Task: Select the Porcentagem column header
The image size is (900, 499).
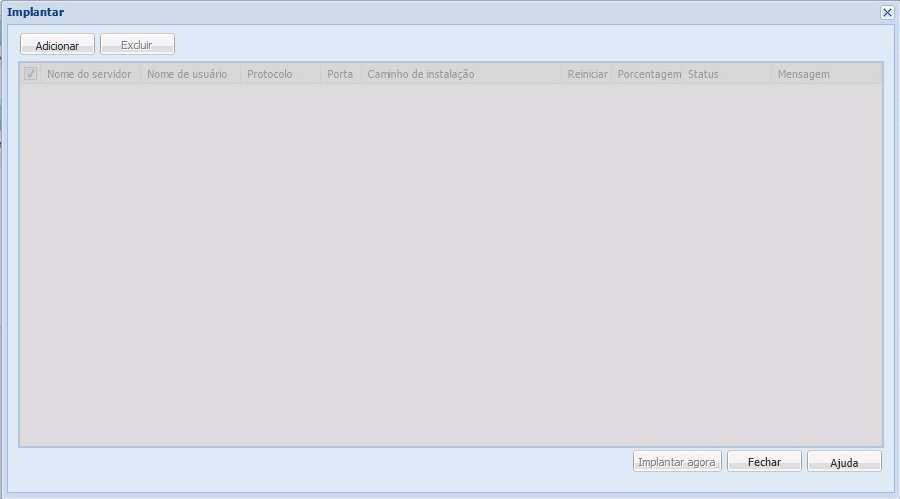Action: tap(647, 74)
